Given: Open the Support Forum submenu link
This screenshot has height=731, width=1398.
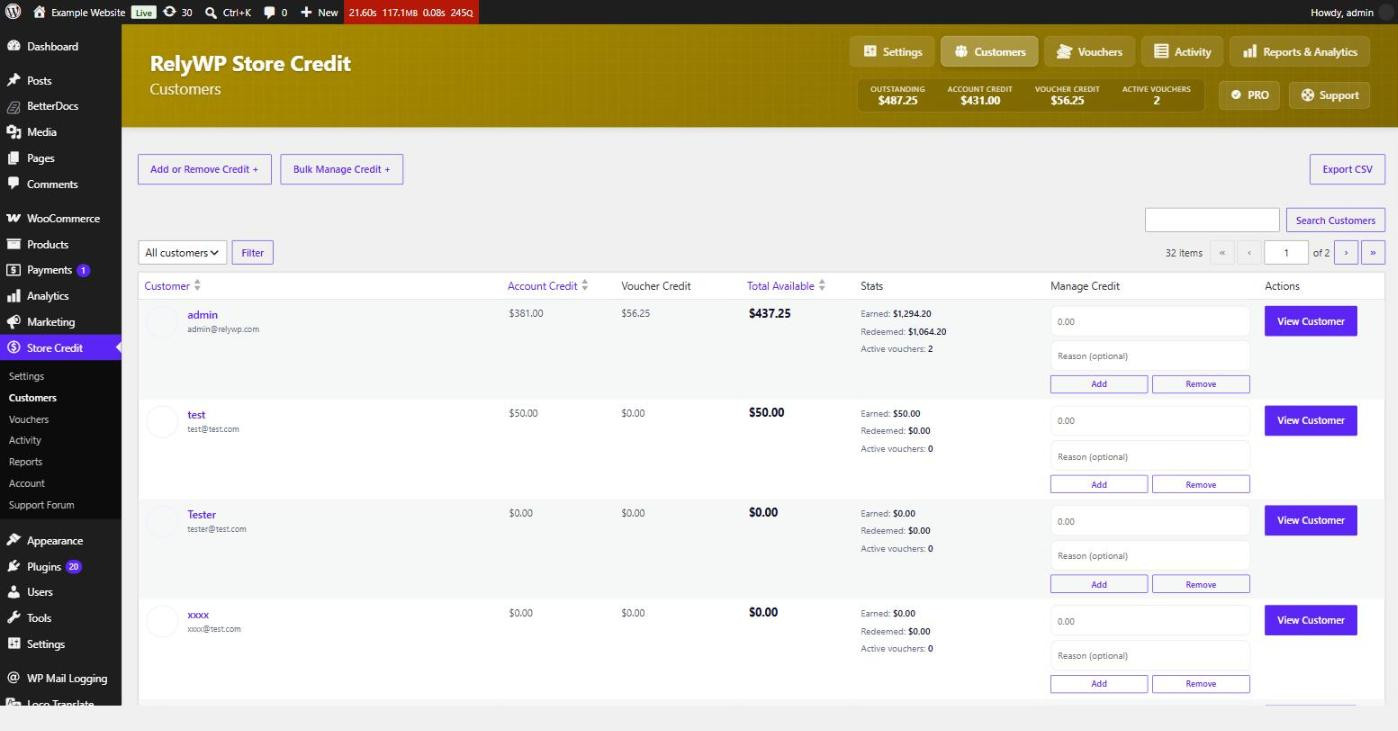Looking at the screenshot, I should click(41, 505).
